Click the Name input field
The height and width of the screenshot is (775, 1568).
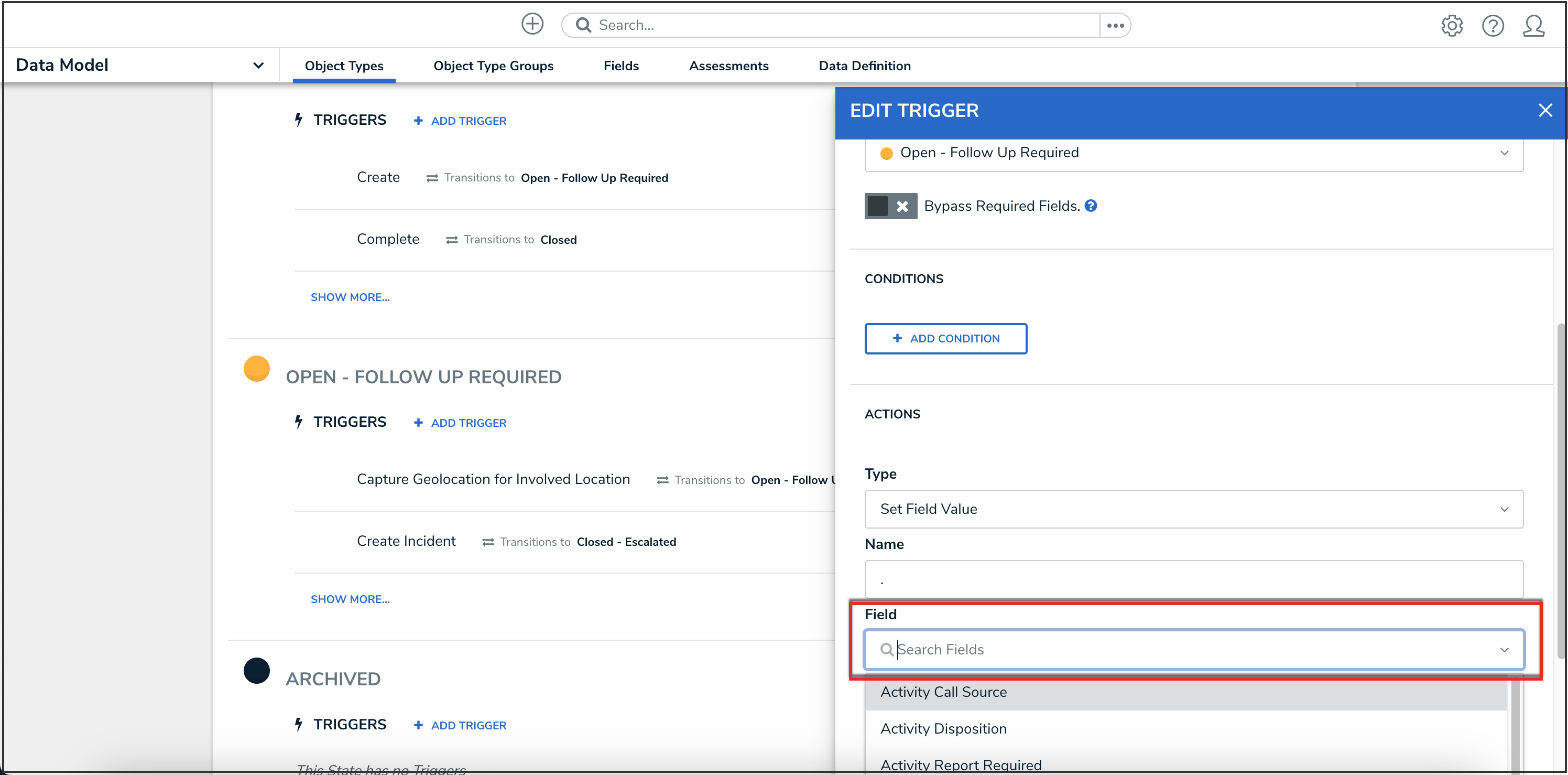click(1193, 579)
